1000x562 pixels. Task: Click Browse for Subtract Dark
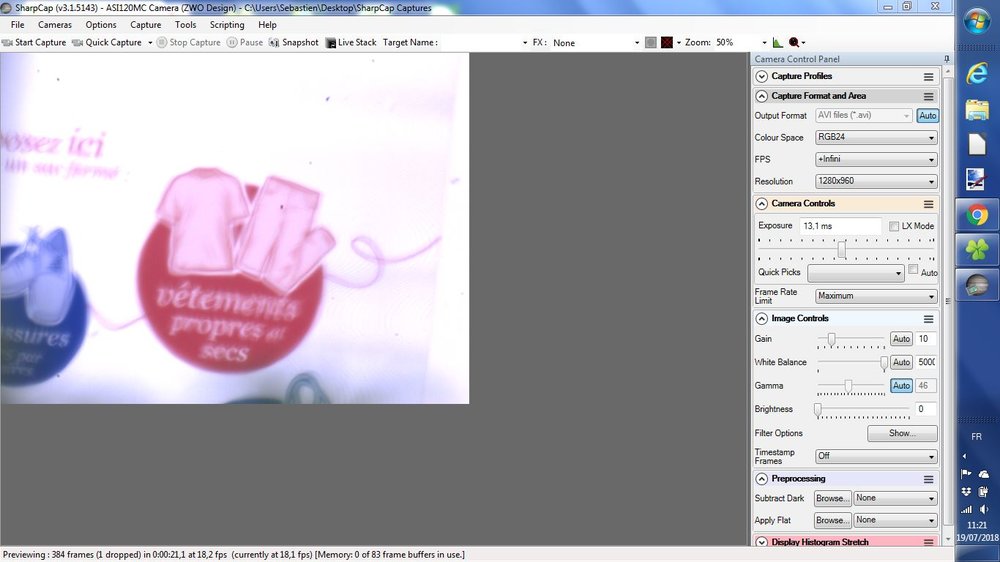(832, 498)
